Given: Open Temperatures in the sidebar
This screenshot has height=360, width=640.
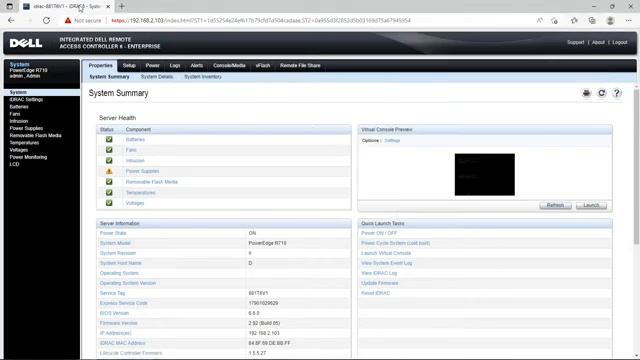Looking at the screenshot, I should tap(24, 143).
